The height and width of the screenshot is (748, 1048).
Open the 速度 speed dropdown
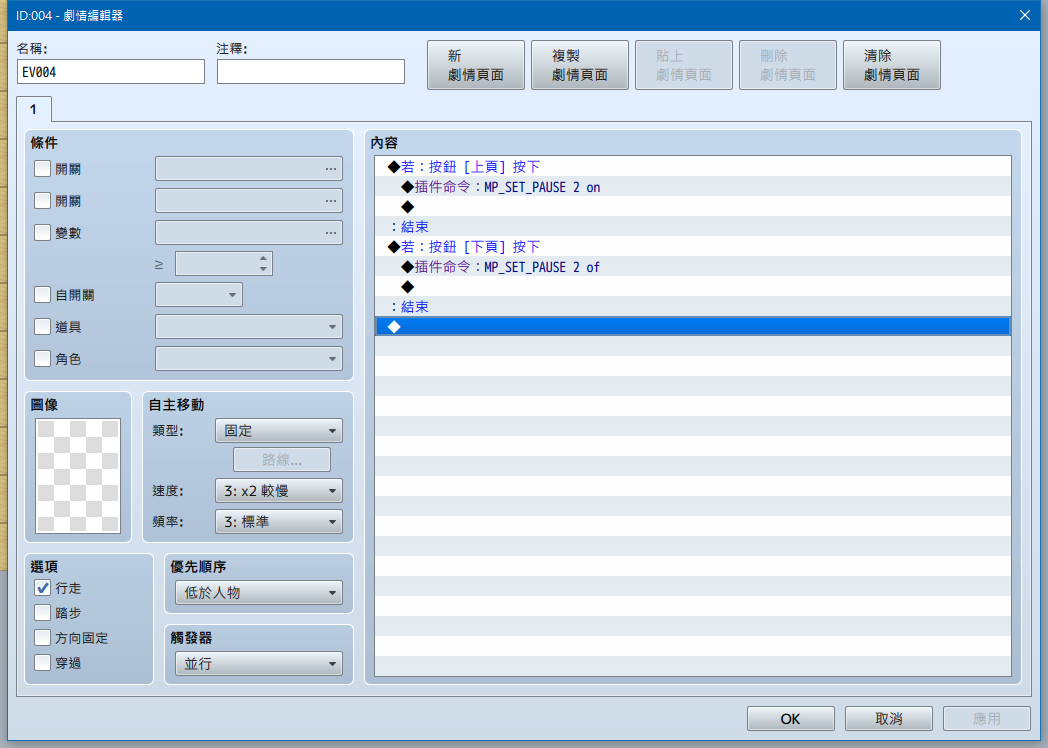click(279, 491)
